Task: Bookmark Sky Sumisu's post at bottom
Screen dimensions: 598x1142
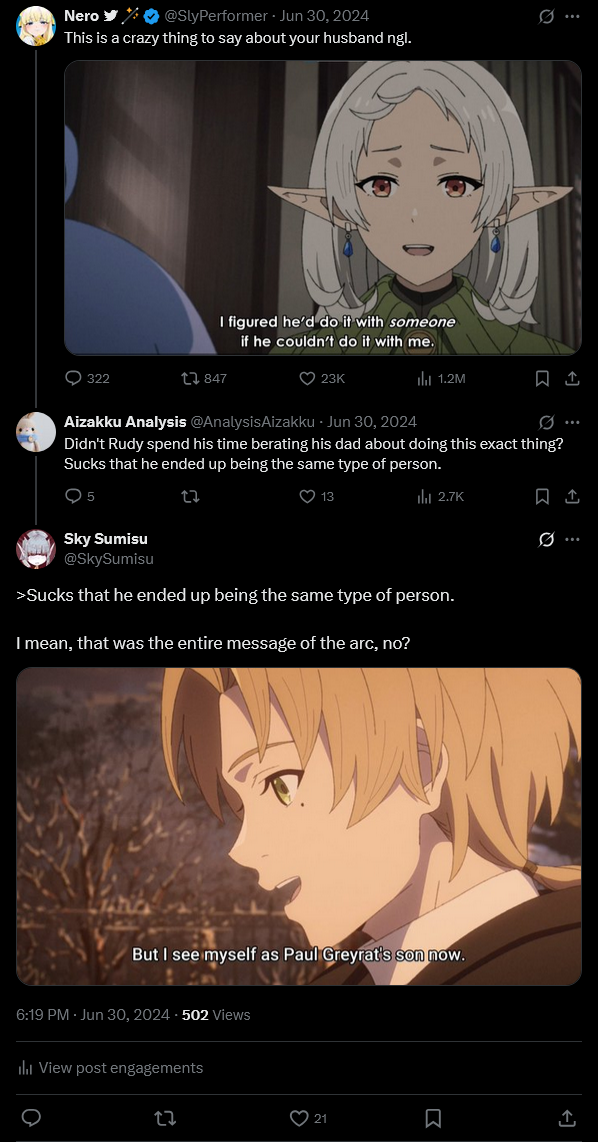Action: click(x=433, y=1118)
